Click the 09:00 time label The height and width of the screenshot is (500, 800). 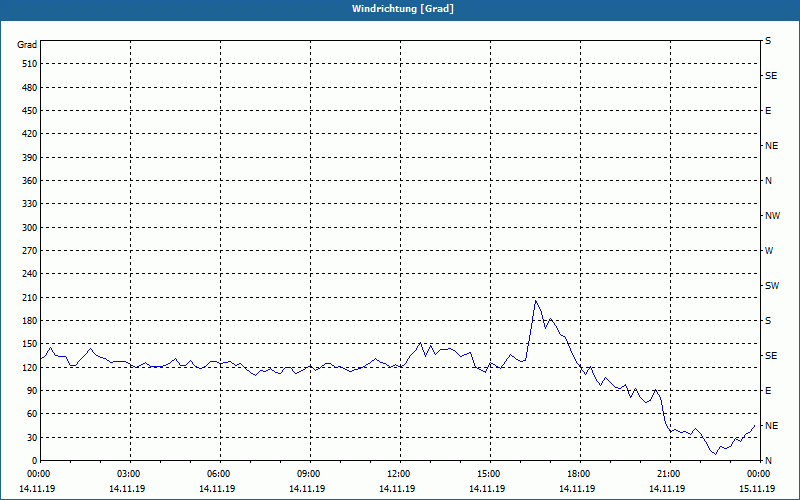309,474
